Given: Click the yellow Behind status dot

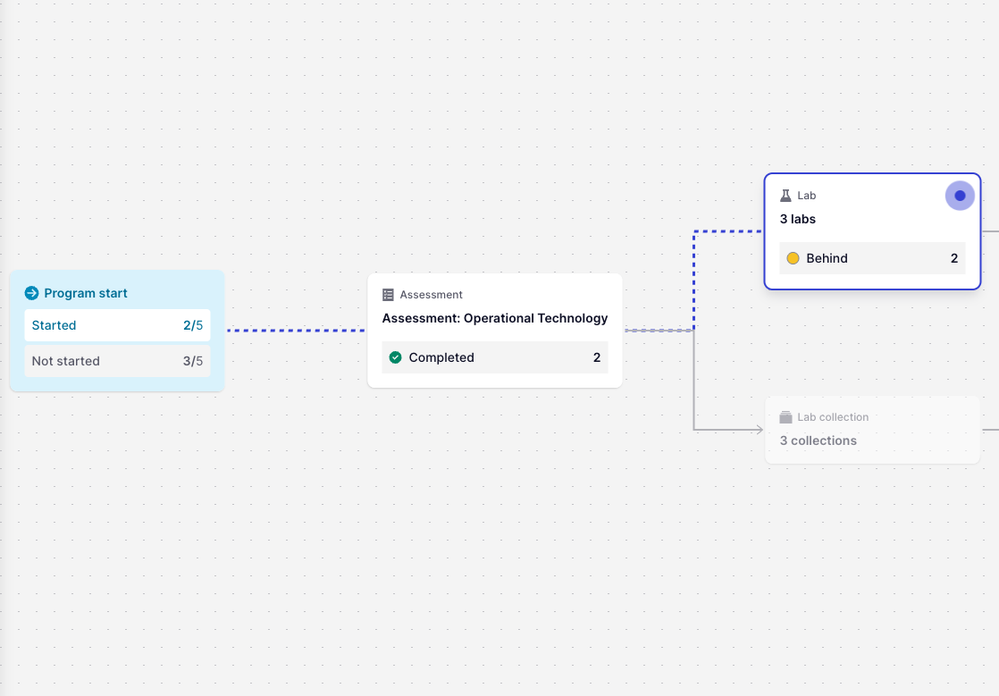Looking at the screenshot, I should (793, 258).
